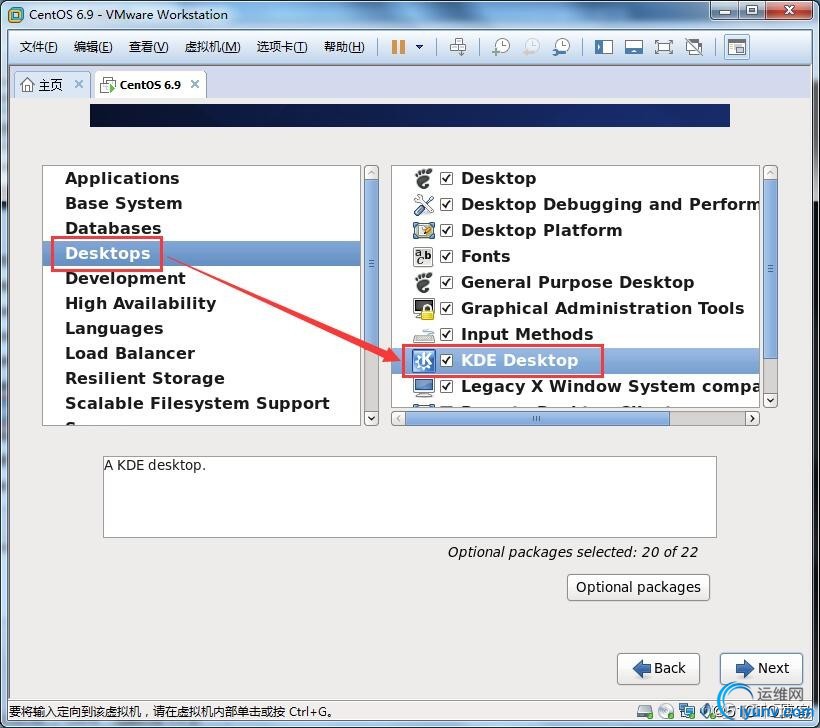Click the GNOME foot icon beside Desktop
820x728 pixels.
coord(424,178)
